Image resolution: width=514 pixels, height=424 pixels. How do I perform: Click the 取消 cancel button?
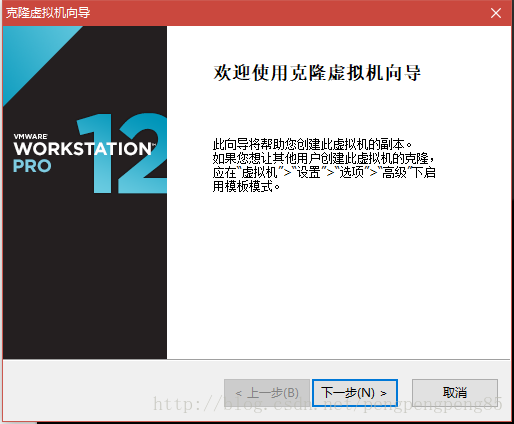tap(455, 392)
